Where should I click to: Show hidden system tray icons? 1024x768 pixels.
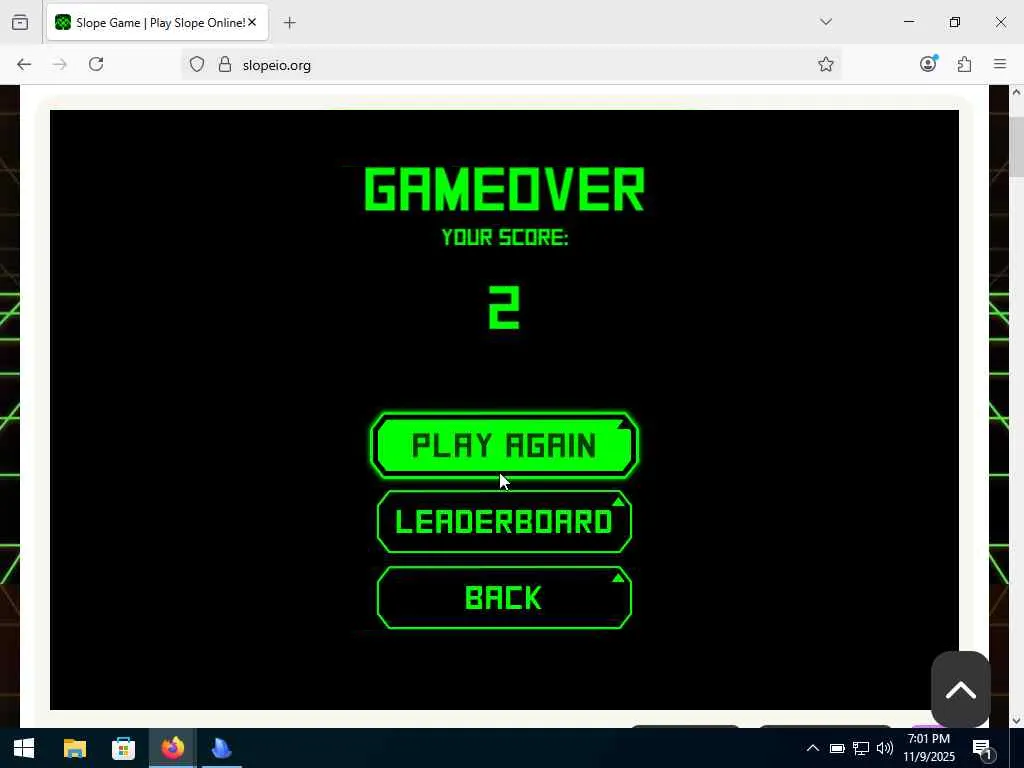812,748
